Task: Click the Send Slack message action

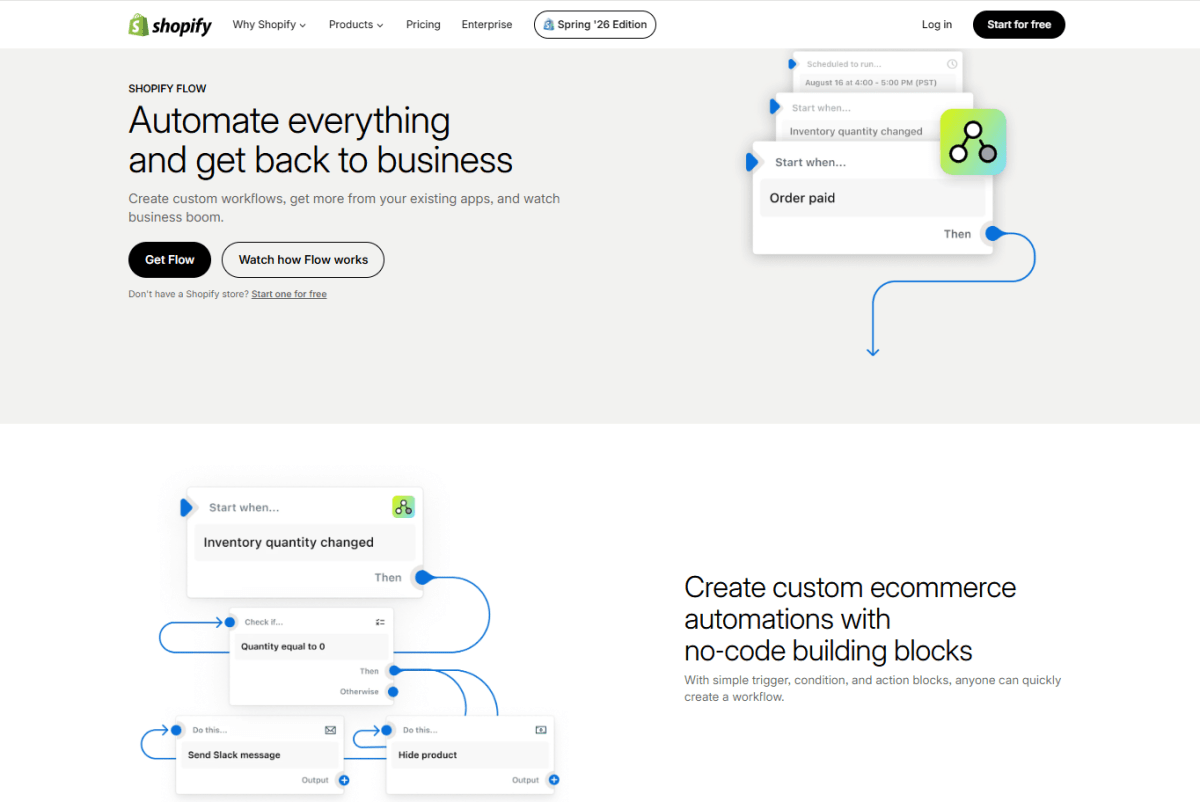Action: 261,755
